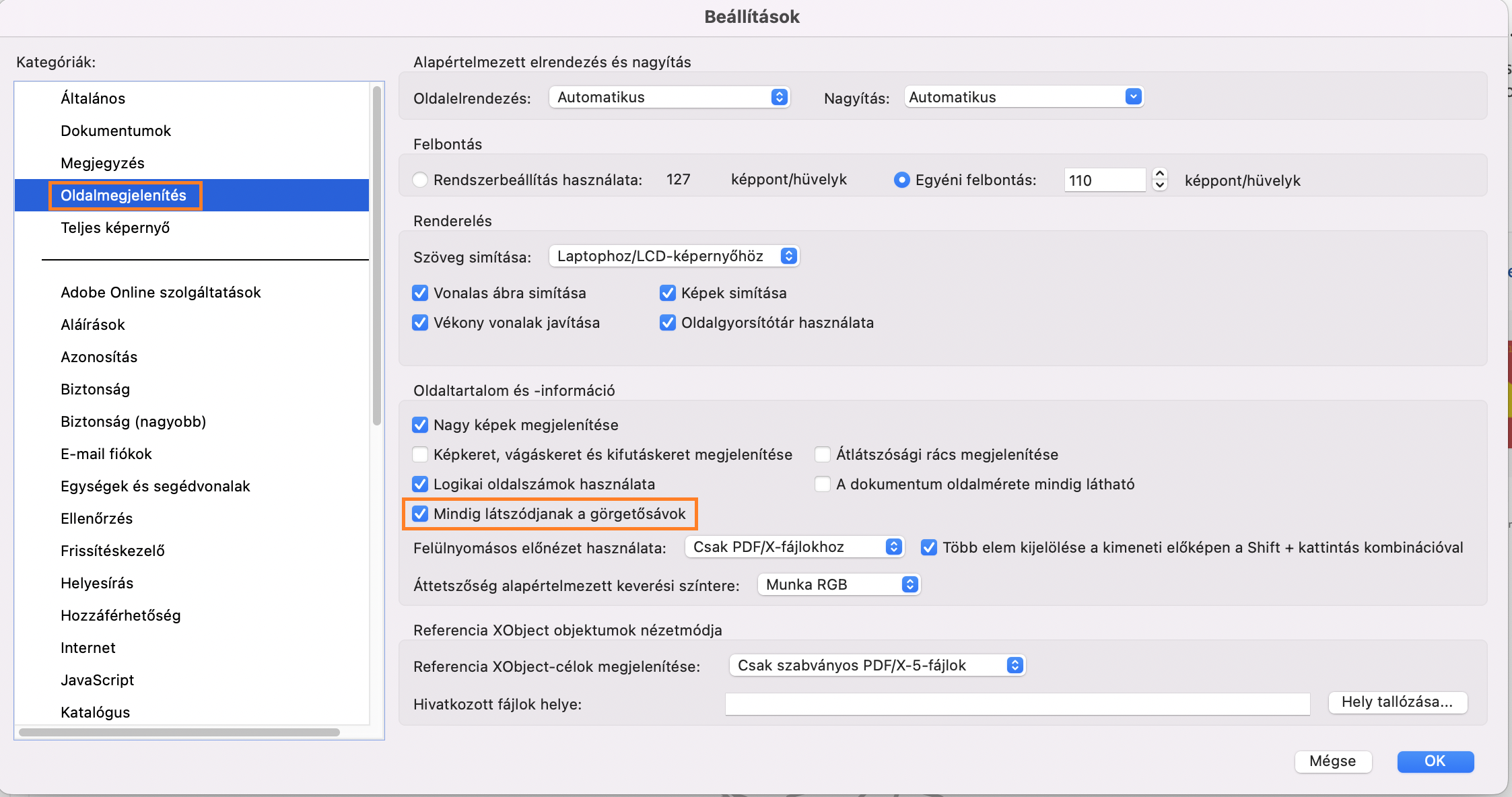Expand Szöveg simítása dropdown
Viewport: 1512px width, 797px height.
[x=674, y=256]
